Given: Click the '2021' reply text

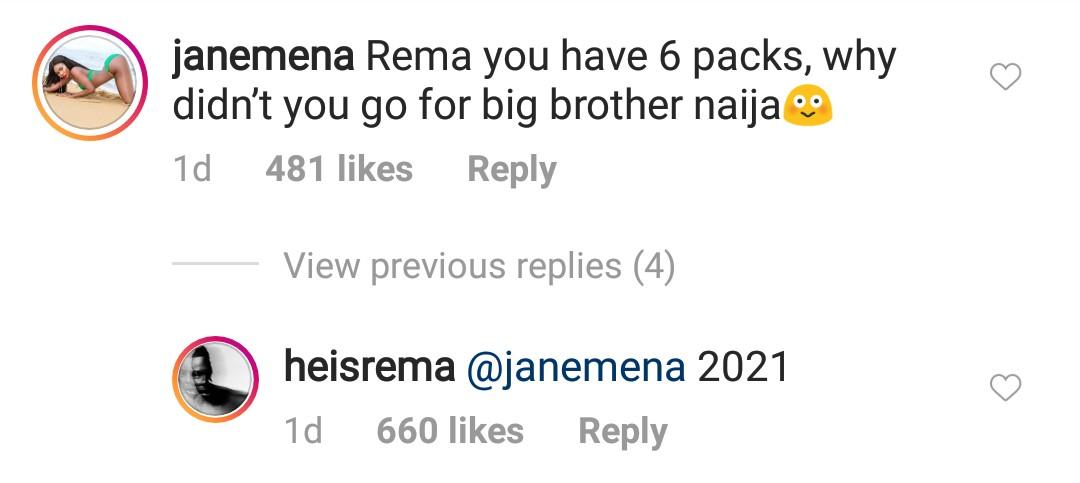Looking at the screenshot, I should (x=742, y=367).
